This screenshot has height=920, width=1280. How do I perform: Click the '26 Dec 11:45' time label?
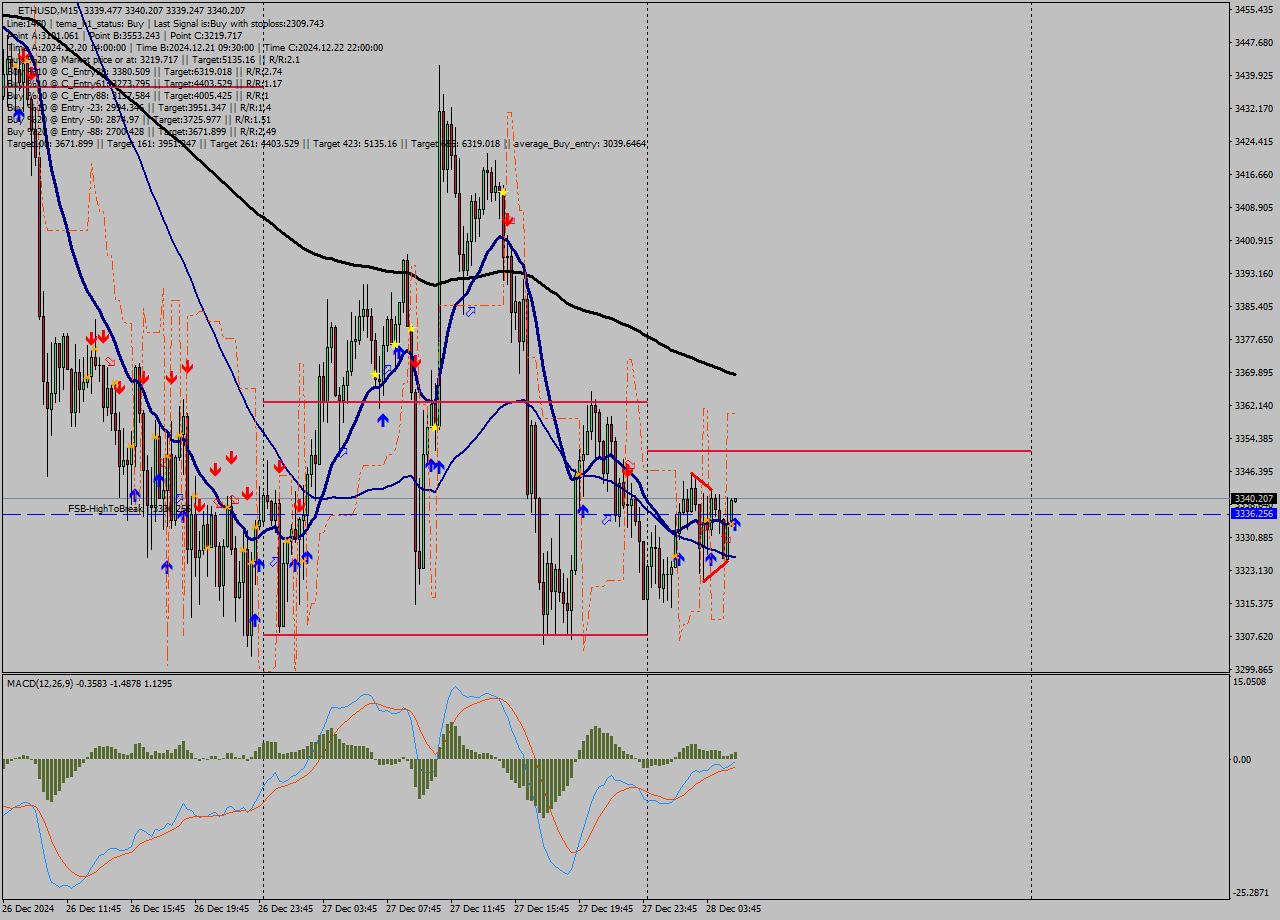[x=94, y=909]
